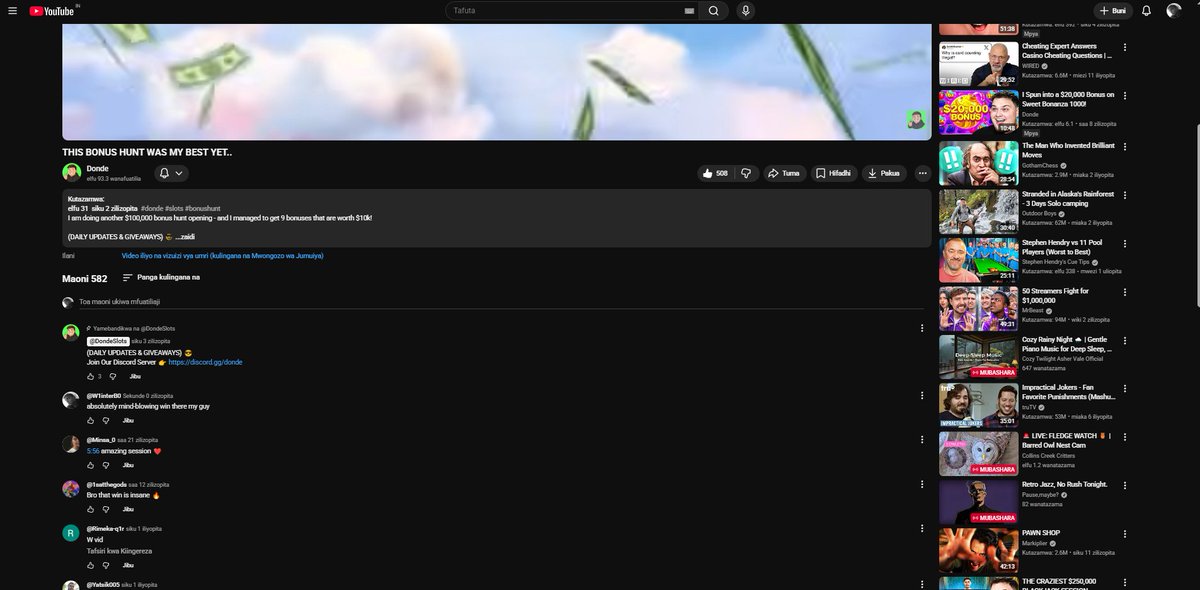
Task: Open Cheating Expert Answers video thumbnail
Action: 978,63
